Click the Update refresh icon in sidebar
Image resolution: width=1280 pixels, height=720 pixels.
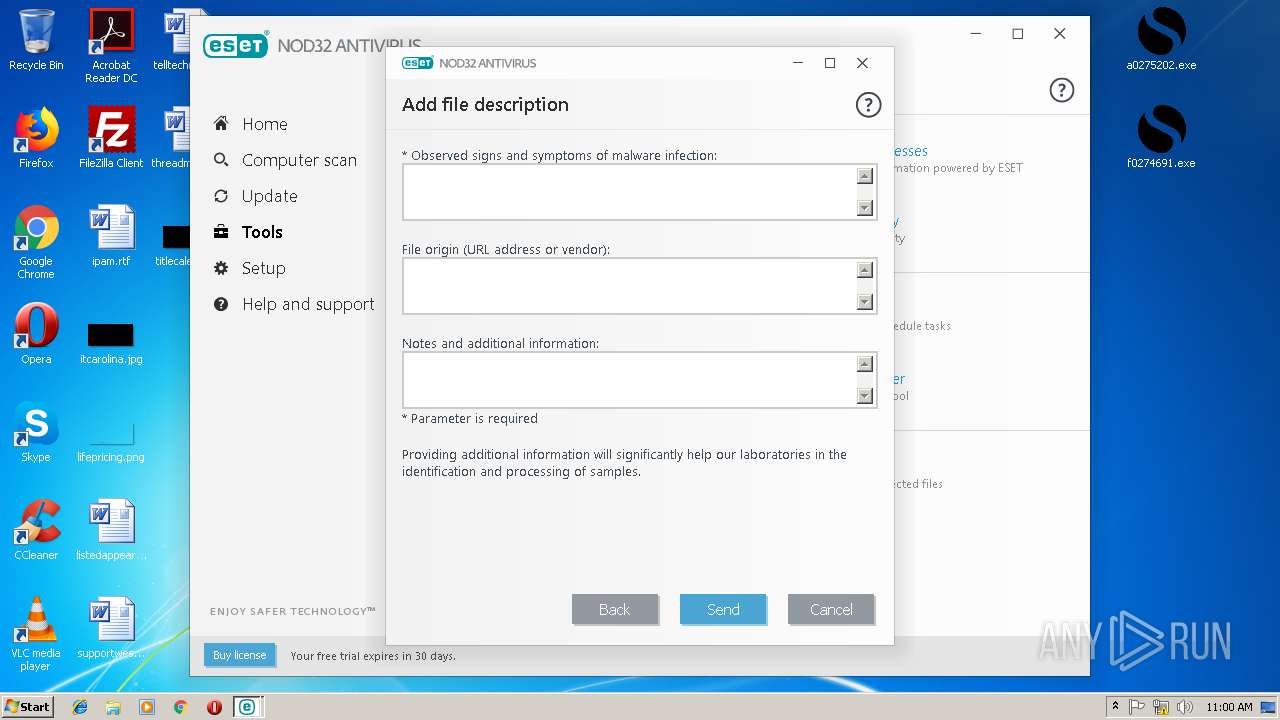(x=221, y=196)
